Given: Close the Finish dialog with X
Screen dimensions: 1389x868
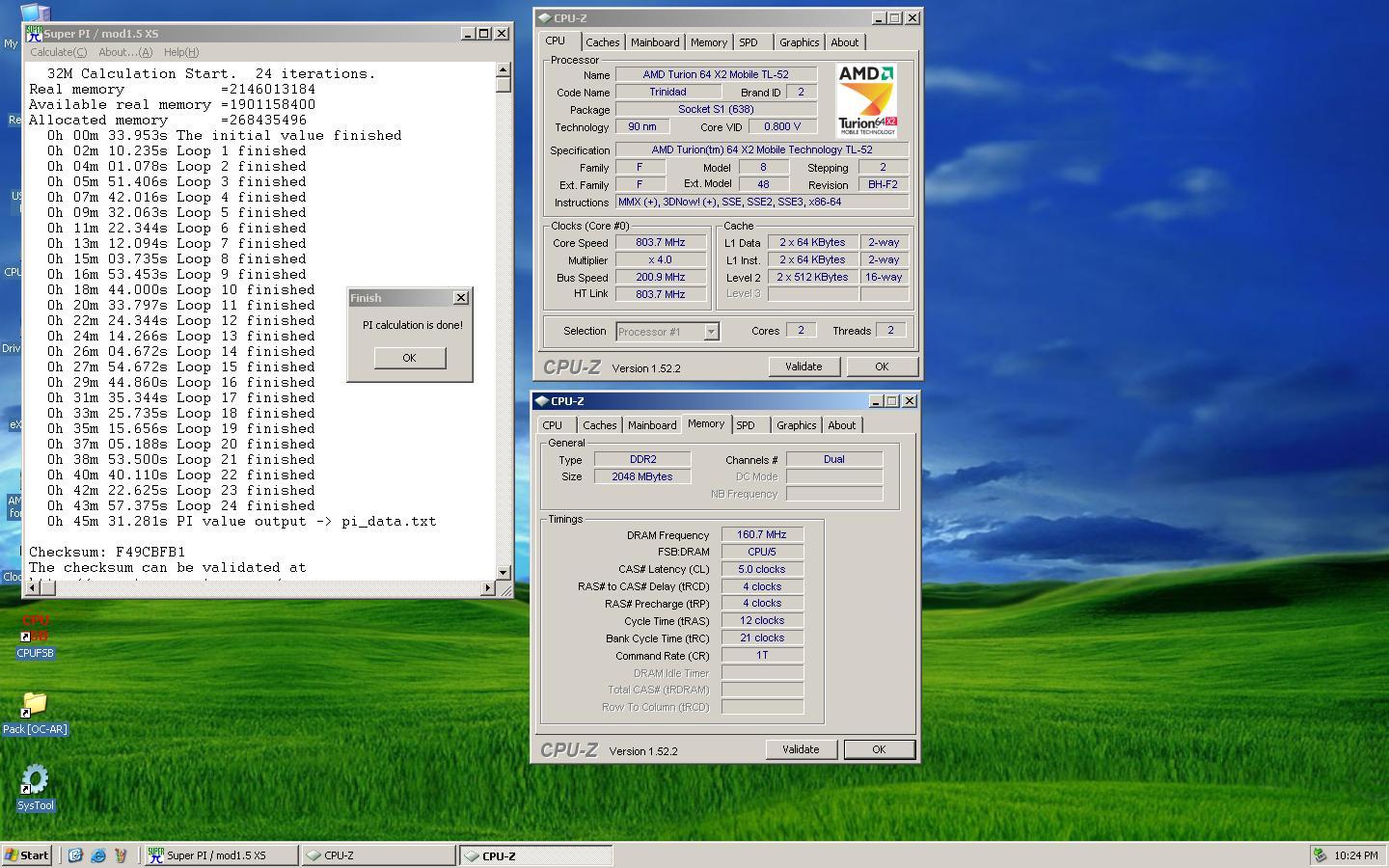Looking at the screenshot, I should [461, 298].
